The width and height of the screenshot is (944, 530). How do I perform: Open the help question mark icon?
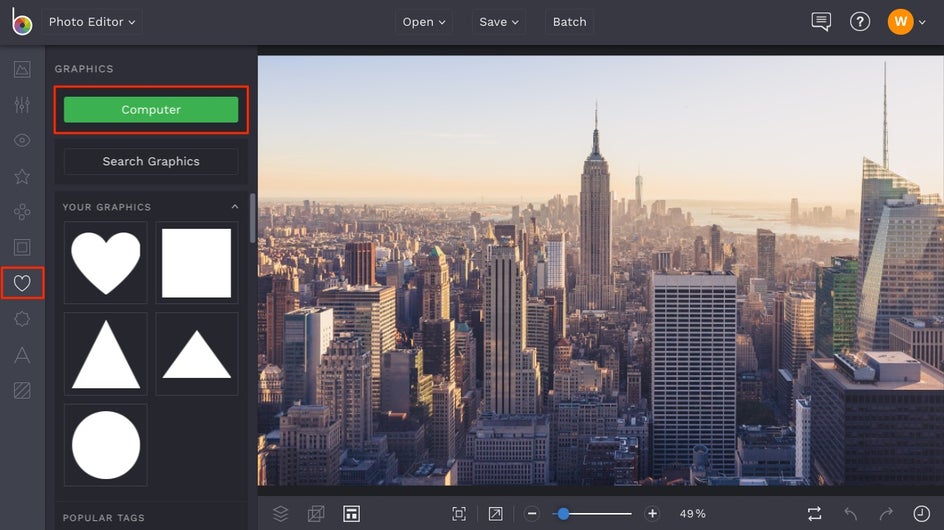click(860, 22)
